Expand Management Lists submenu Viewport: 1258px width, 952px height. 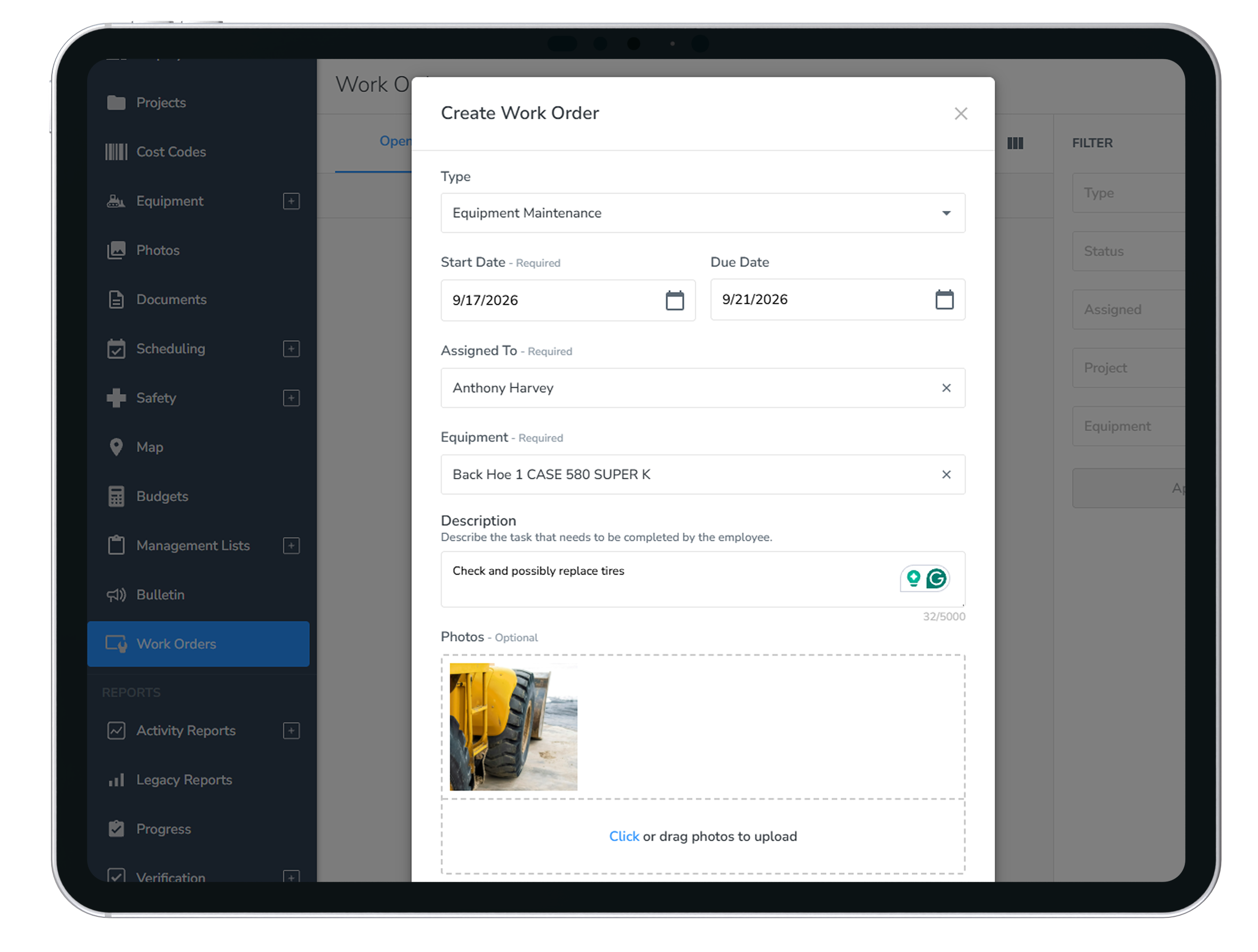pyautogui.click(x=291, y=546)
